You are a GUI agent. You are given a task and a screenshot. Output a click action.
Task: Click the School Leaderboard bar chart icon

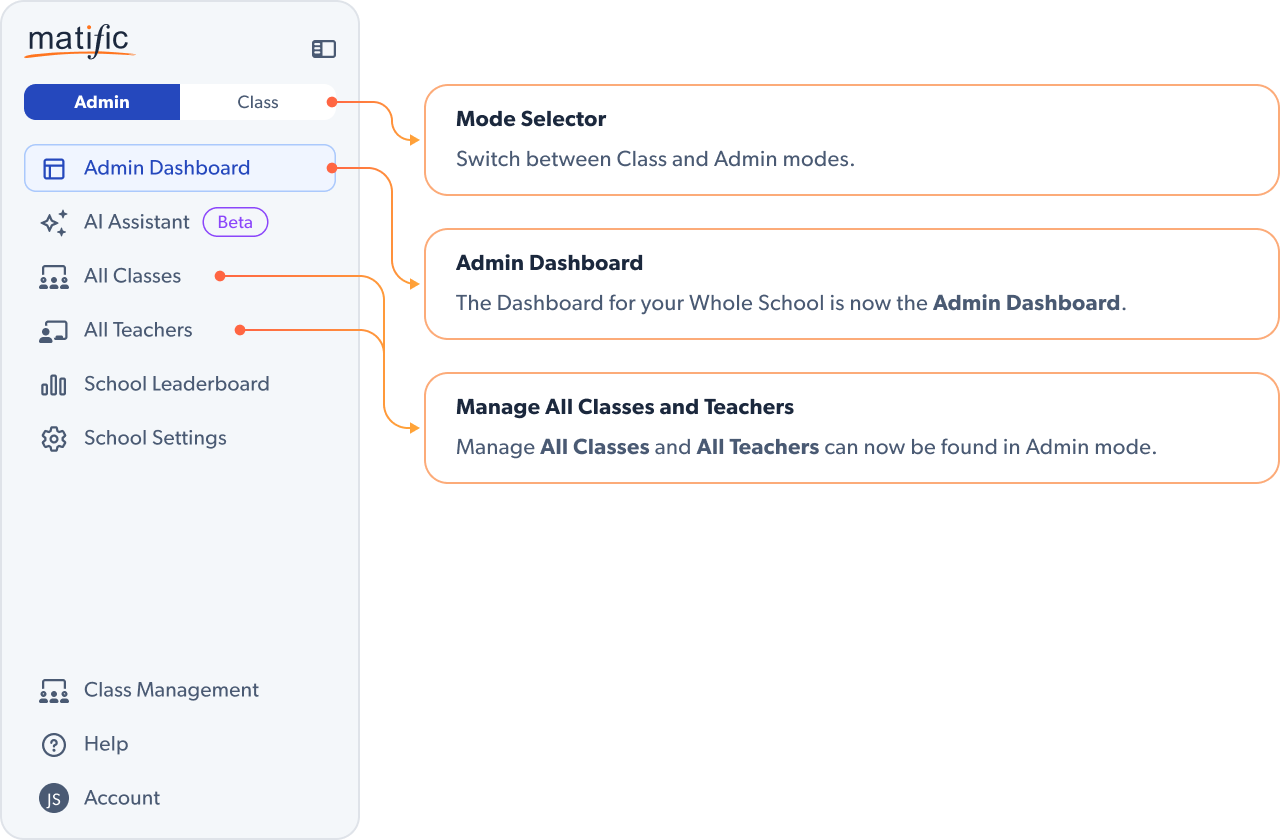pyautogui.click(x=54, y=385)
